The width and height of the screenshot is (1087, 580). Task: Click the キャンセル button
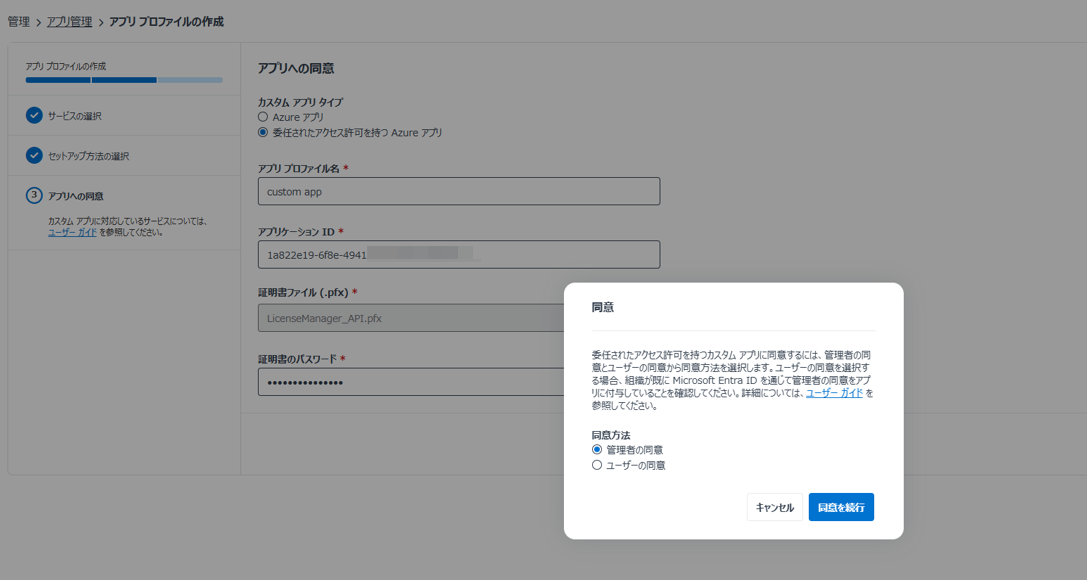[774, 507]
